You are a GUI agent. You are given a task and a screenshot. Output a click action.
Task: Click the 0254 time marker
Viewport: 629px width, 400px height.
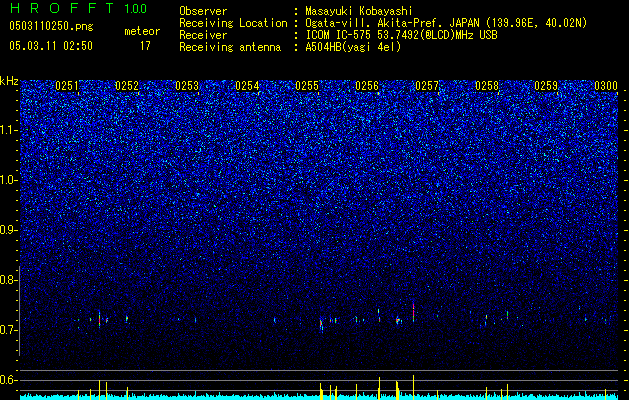[247, 86]
